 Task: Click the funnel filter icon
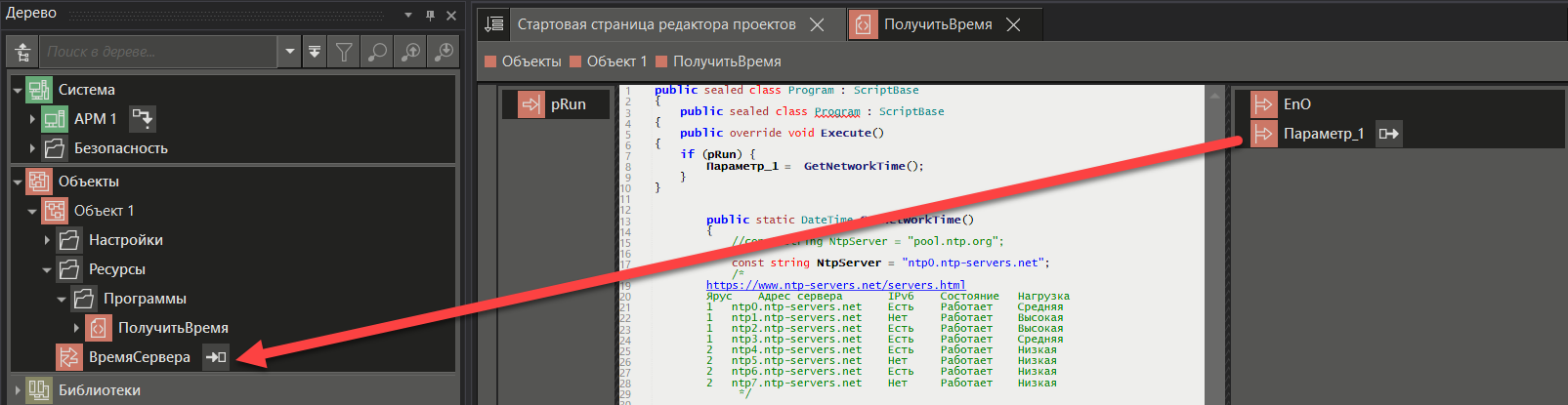[x=344, y=52]
